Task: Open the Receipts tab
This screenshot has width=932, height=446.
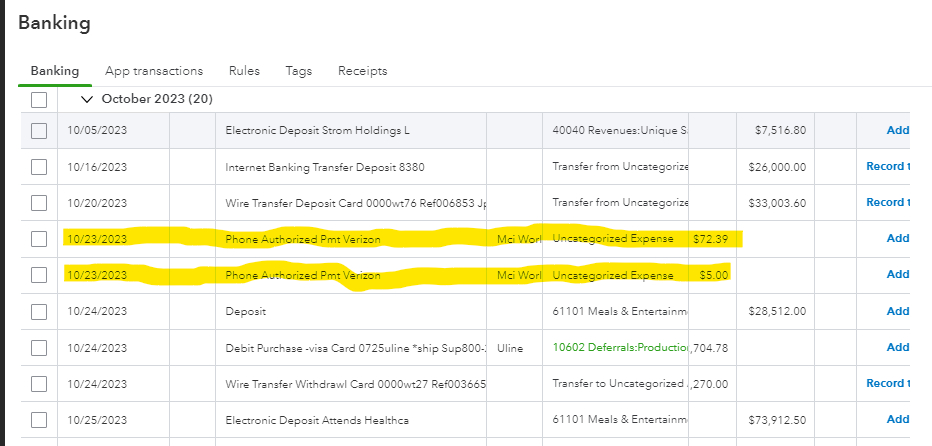Action: [x=362, y=71]
